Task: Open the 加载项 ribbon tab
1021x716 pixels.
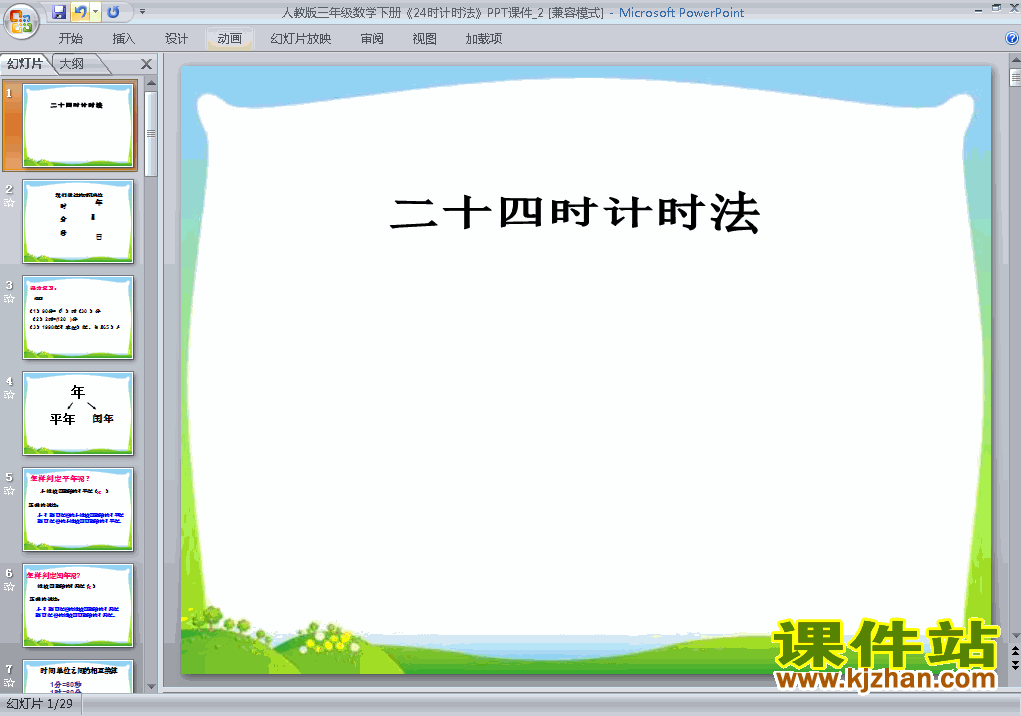Action: pyautogui.click(x=484, y=39)
